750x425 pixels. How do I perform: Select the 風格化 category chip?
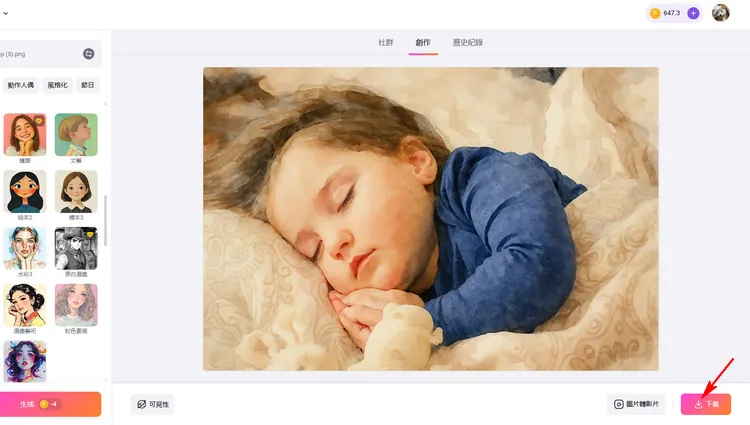pyautogui.click(x=57, y=85)
